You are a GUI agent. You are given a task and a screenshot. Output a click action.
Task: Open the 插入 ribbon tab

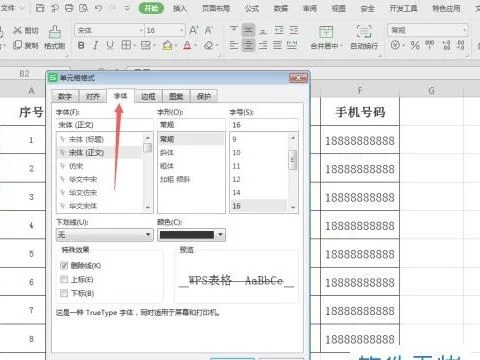click(180, 8)
